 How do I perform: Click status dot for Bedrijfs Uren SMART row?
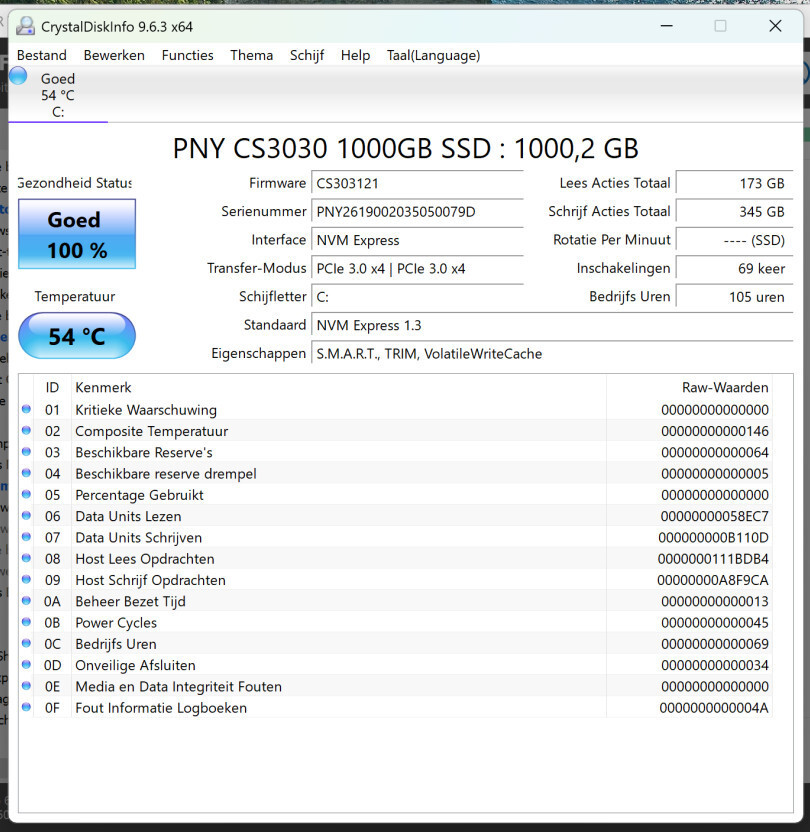(26, 643)
